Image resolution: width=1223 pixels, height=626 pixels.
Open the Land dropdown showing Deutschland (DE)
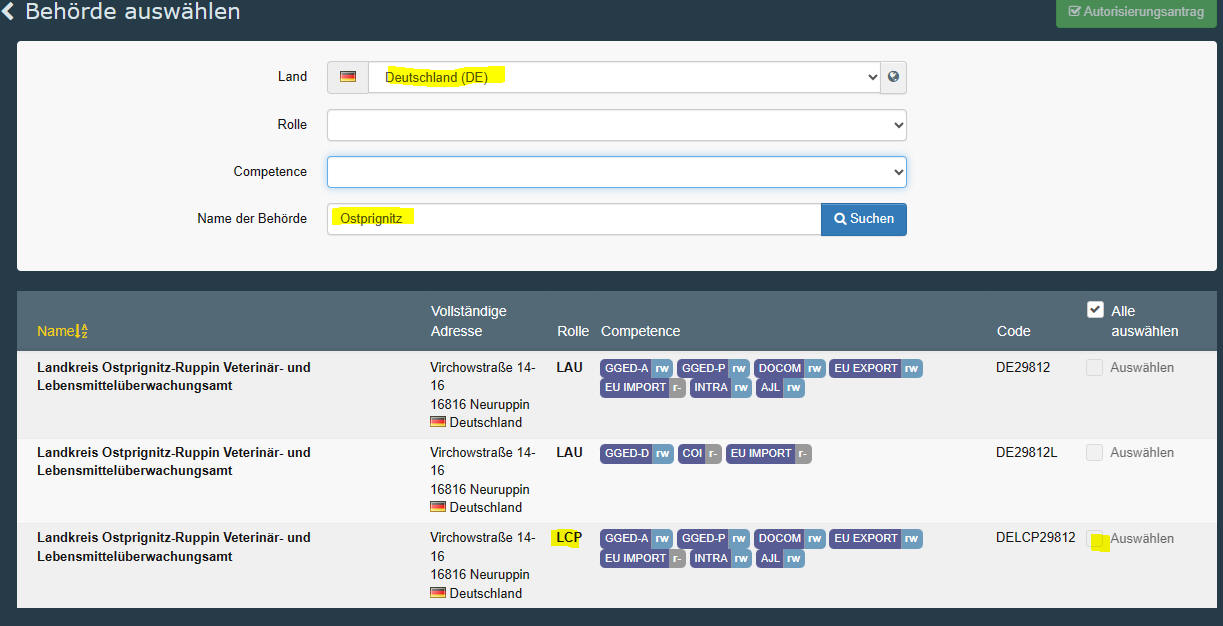coord(624,77)
